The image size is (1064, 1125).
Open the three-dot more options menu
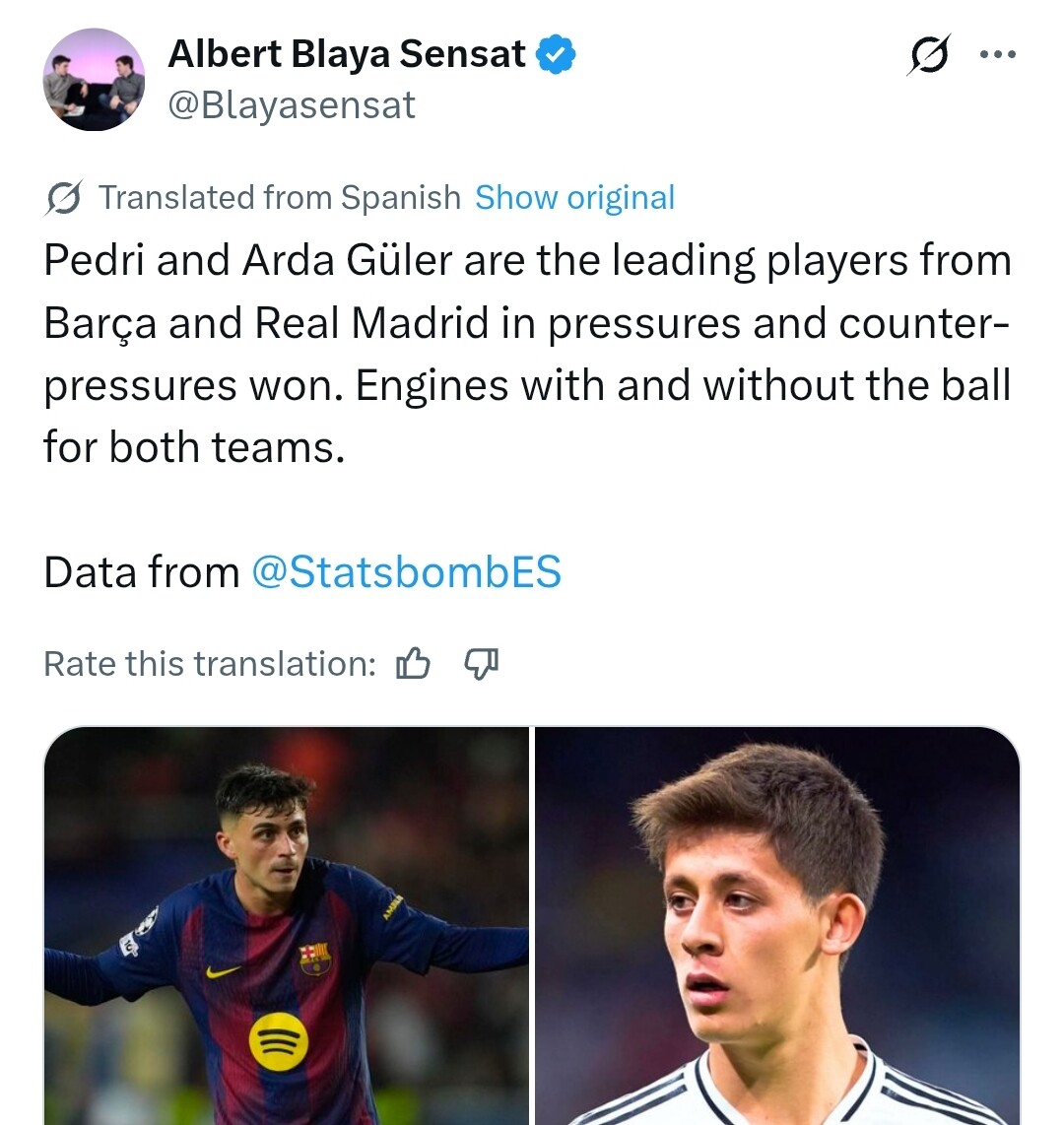tap(997, 55)
